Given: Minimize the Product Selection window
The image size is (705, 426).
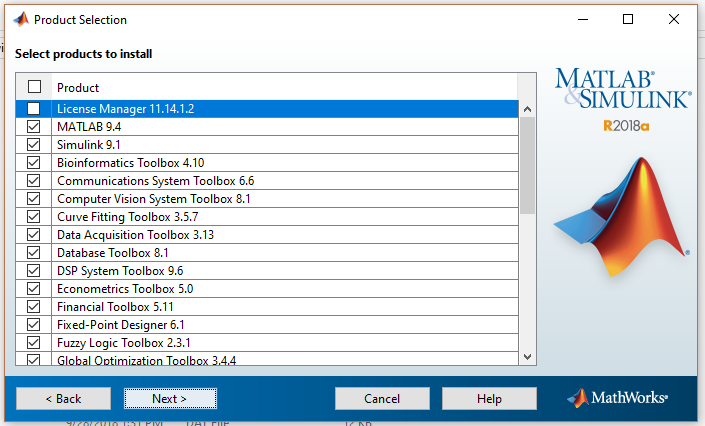Looking at the screenshot, I should point(583,19).
